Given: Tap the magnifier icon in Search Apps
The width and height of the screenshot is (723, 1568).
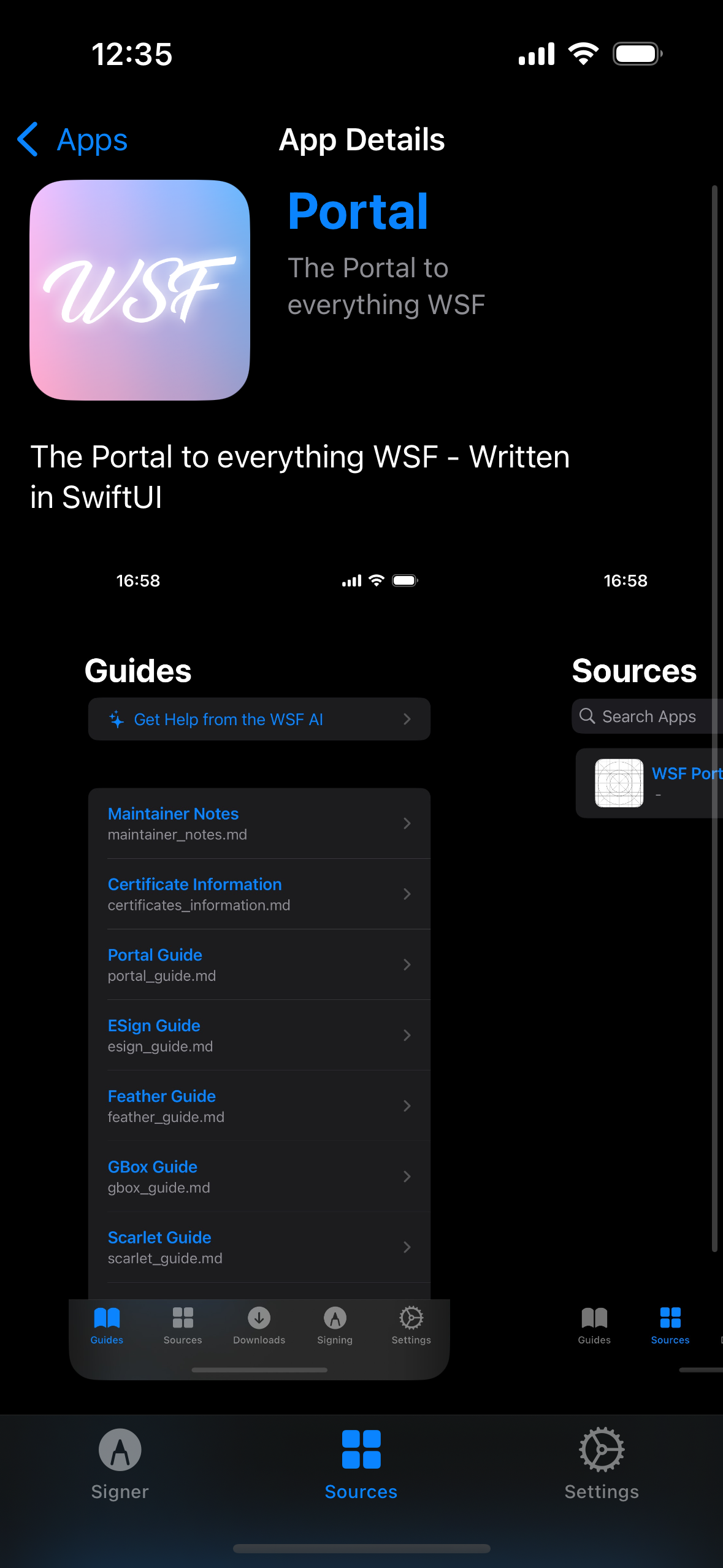Looking at the screenshot, I should 587,716.
